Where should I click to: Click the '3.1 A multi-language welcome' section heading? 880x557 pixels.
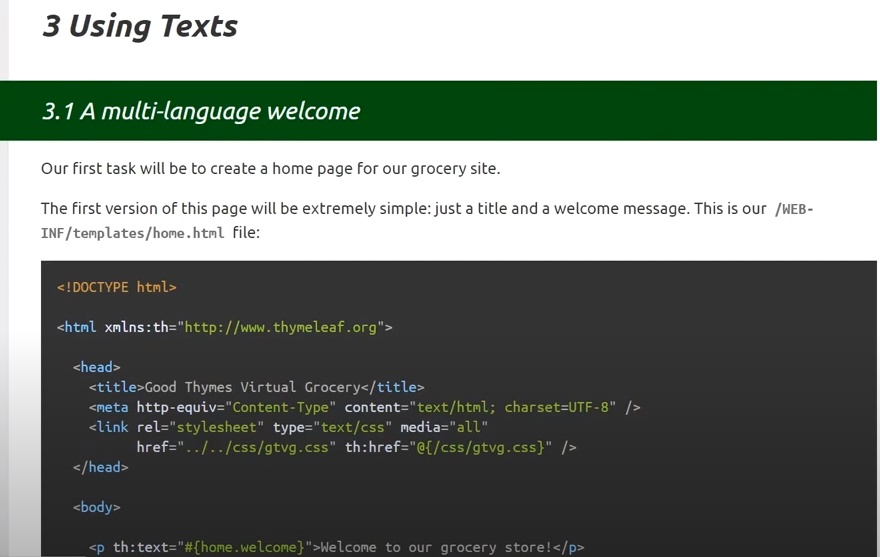201,111
